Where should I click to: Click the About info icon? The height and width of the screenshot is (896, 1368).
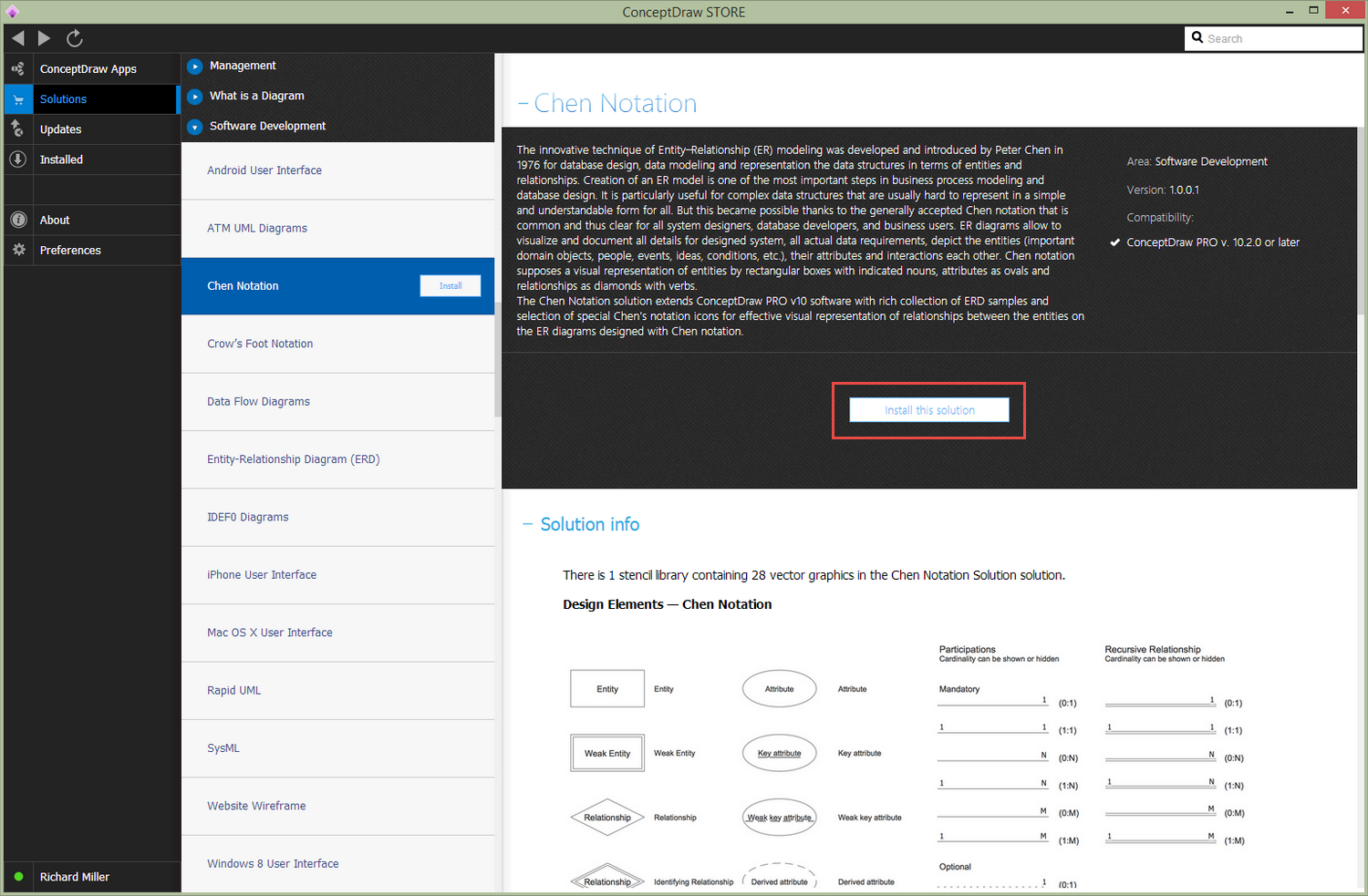pos(18,220)
